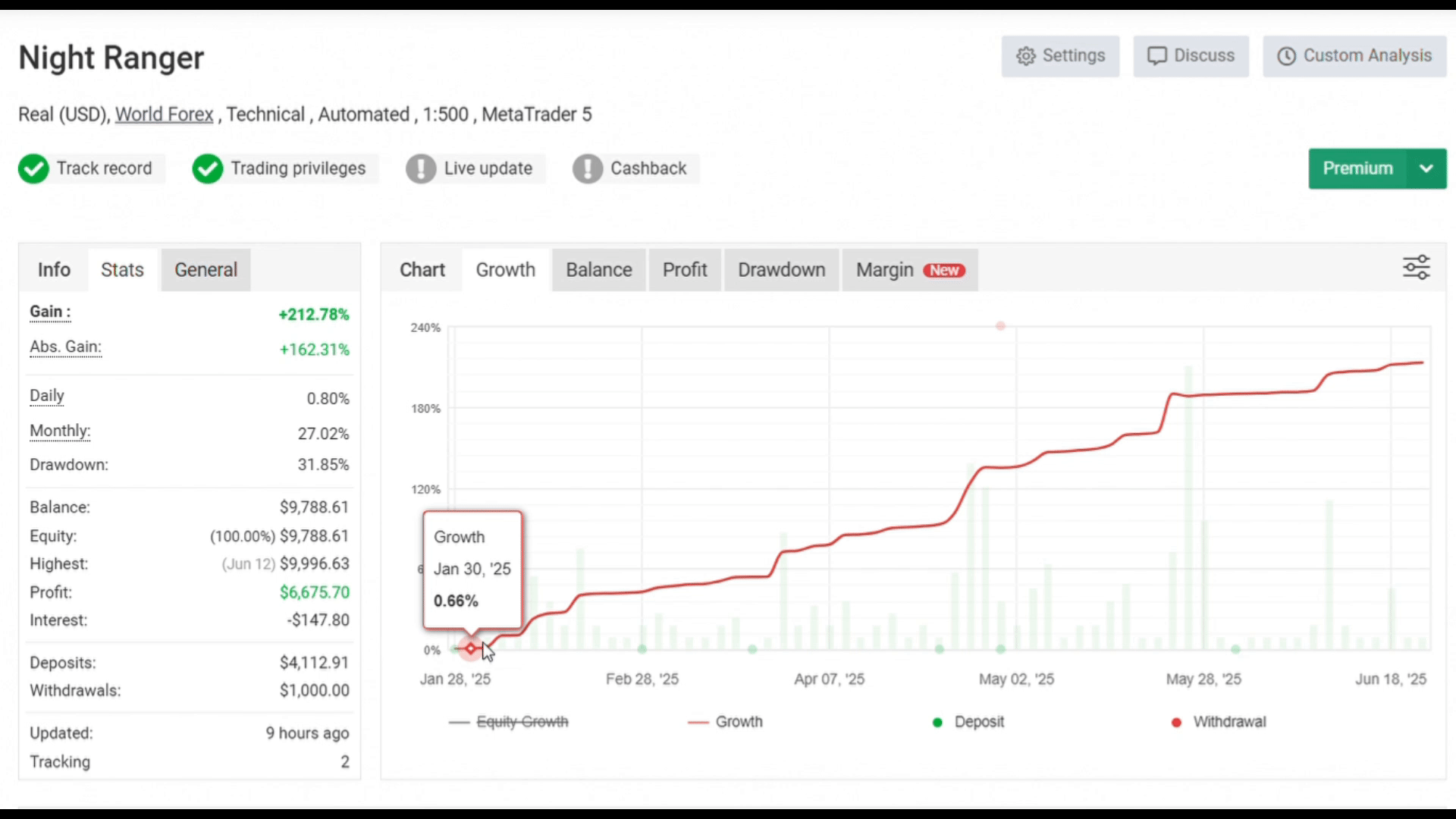The width and height of the screenshot is (1456, 819).
Task: Click the Jun 18, '25 axis label
Action: point(1391,679)
